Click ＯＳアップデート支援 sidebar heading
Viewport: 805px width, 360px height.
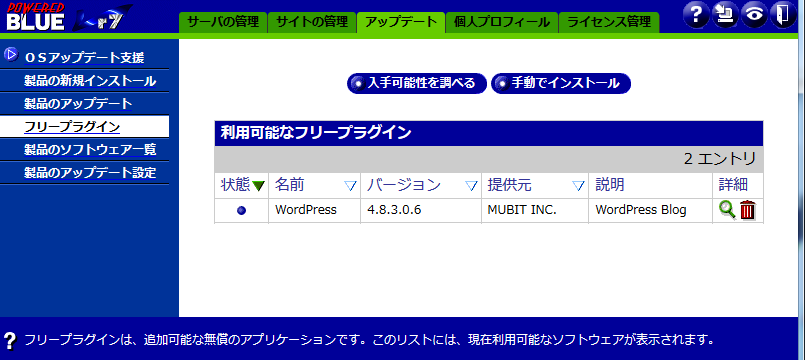pyautogui.click(x=84, y=58)
